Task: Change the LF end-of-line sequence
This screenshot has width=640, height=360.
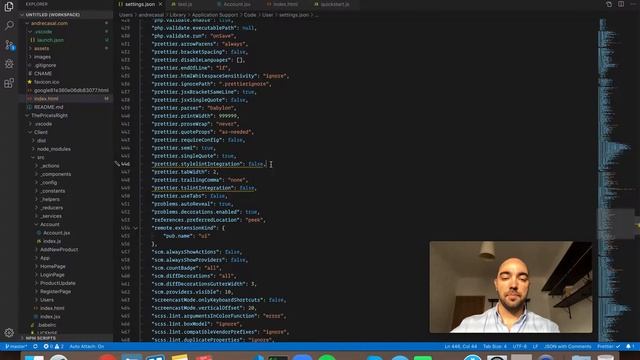Action: pos(535,347)
